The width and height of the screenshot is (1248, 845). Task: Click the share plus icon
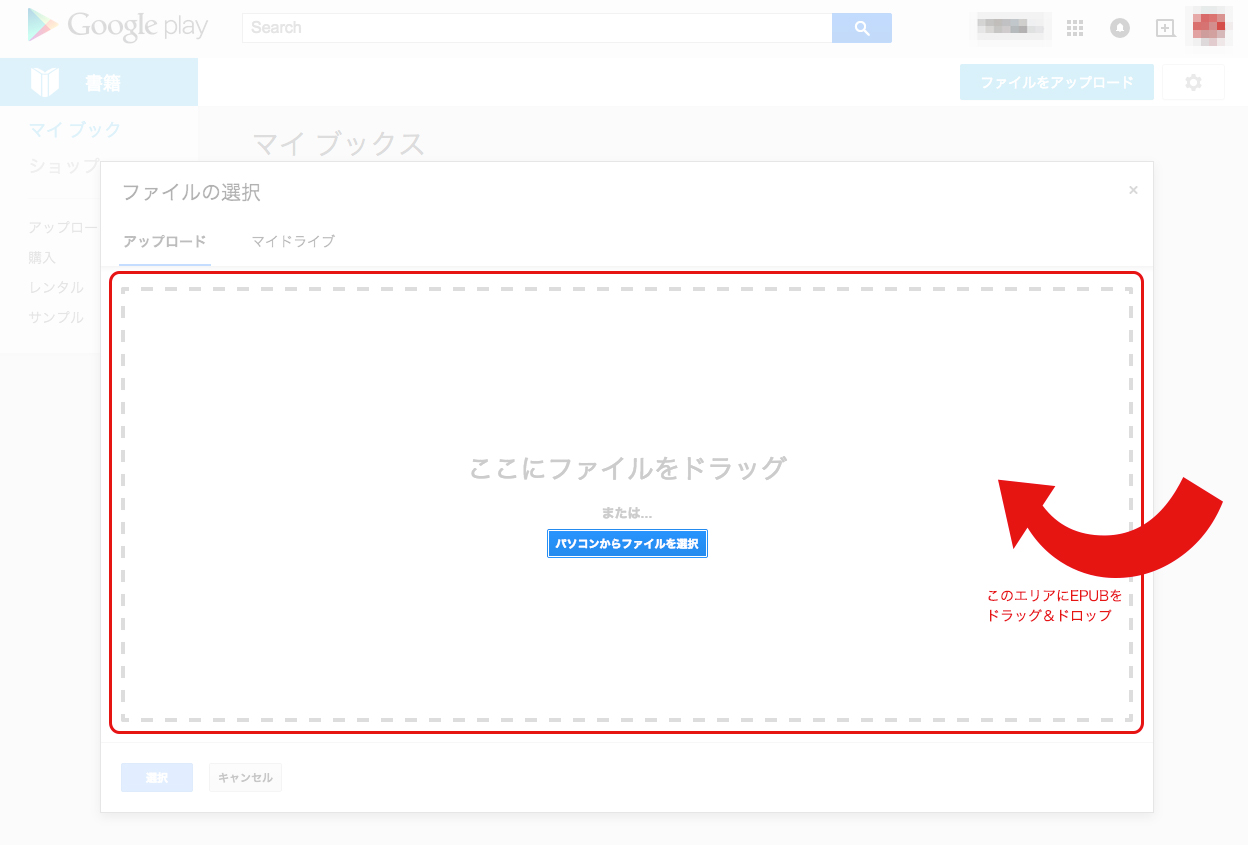coord(1165,29)
